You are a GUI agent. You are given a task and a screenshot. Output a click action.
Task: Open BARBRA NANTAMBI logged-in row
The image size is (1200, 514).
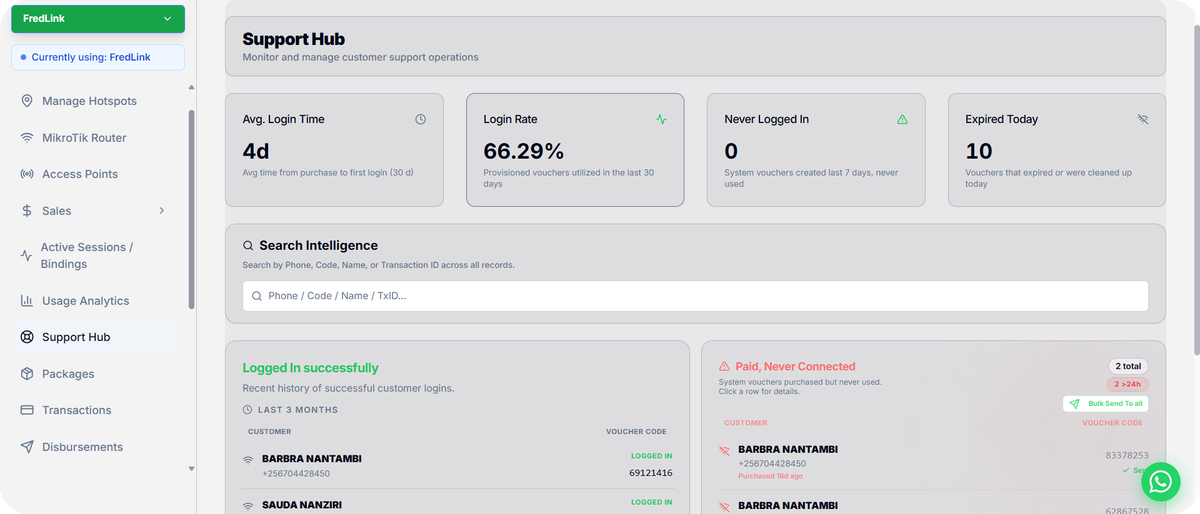coord(457,465)
